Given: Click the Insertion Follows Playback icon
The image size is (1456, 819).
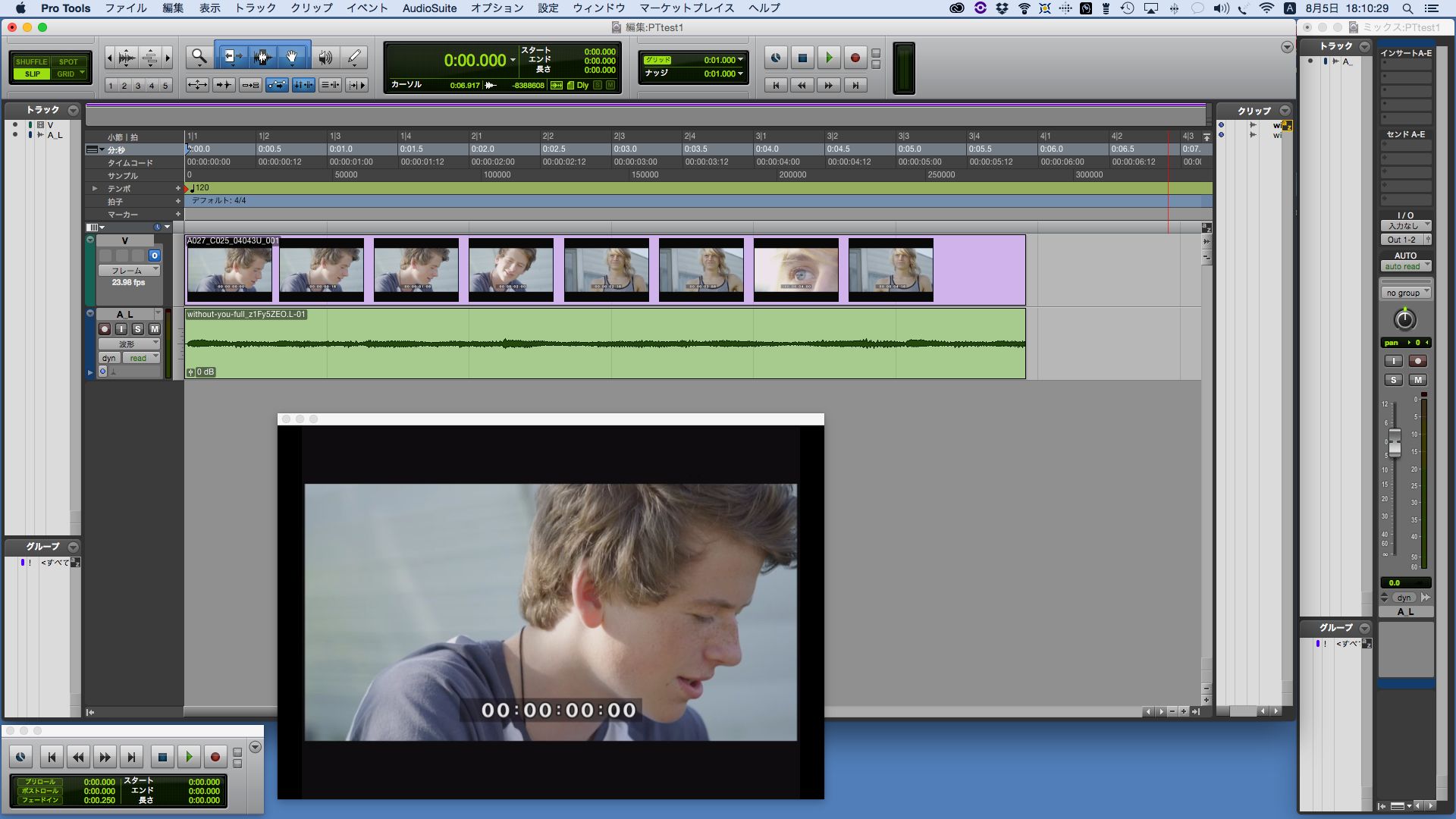Looking at the screenshot, I should tap(357, 85).
